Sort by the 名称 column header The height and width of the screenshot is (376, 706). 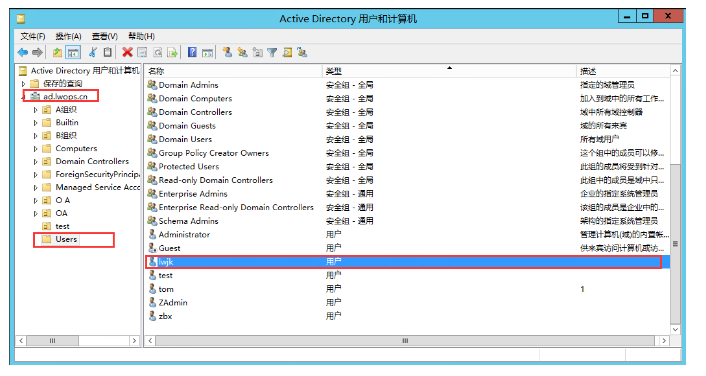233,71
